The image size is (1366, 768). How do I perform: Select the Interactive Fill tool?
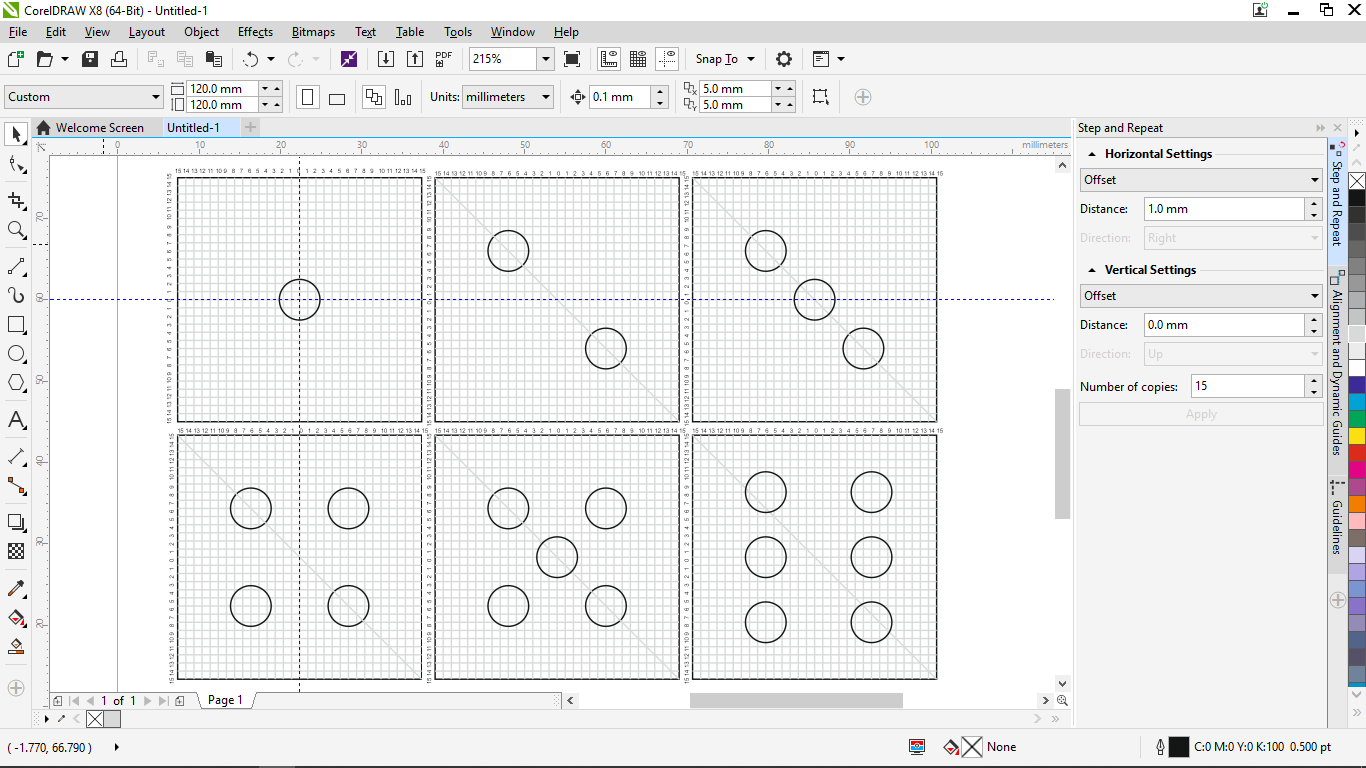coord(16,617)
